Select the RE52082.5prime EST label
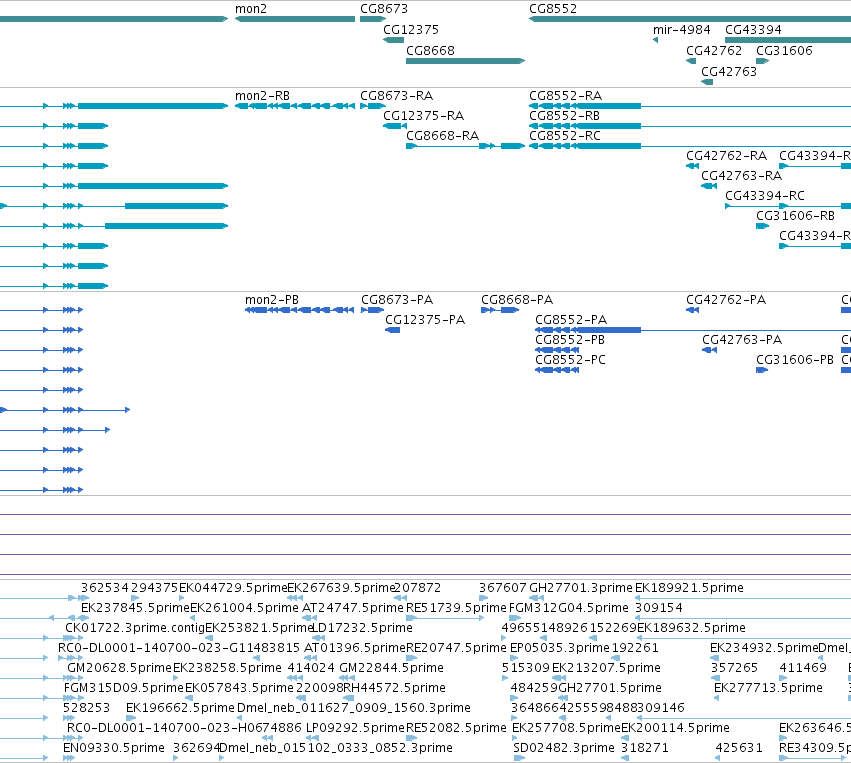This screenshot has height=763, width=851. [456, 728]
